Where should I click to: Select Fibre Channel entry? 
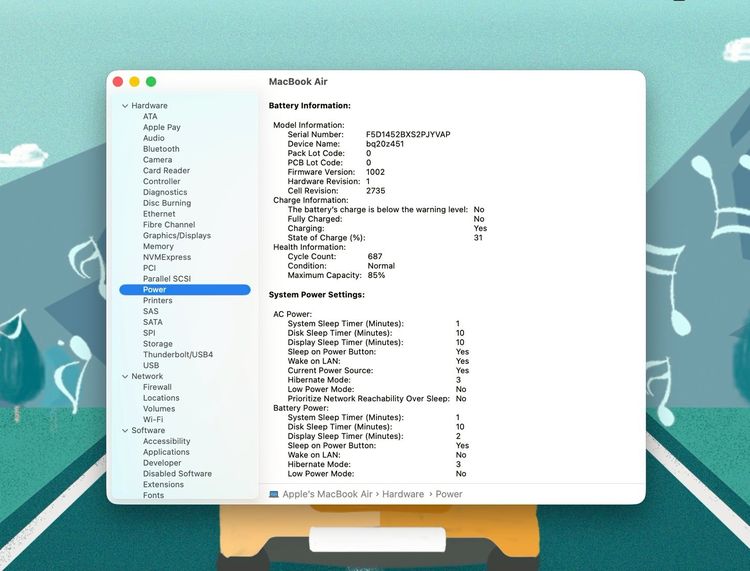[x=169, y=224]
